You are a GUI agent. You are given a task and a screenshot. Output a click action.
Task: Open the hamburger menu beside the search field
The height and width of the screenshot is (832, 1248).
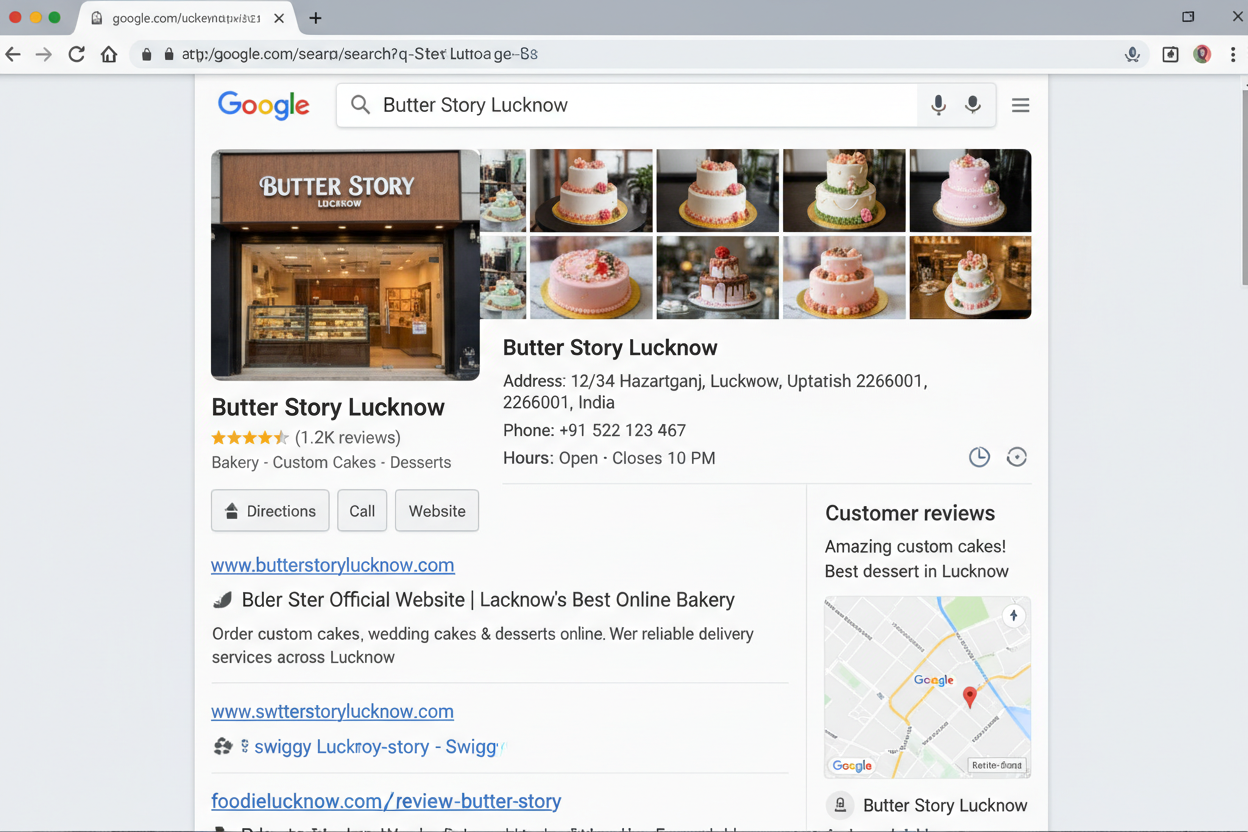1020,104
